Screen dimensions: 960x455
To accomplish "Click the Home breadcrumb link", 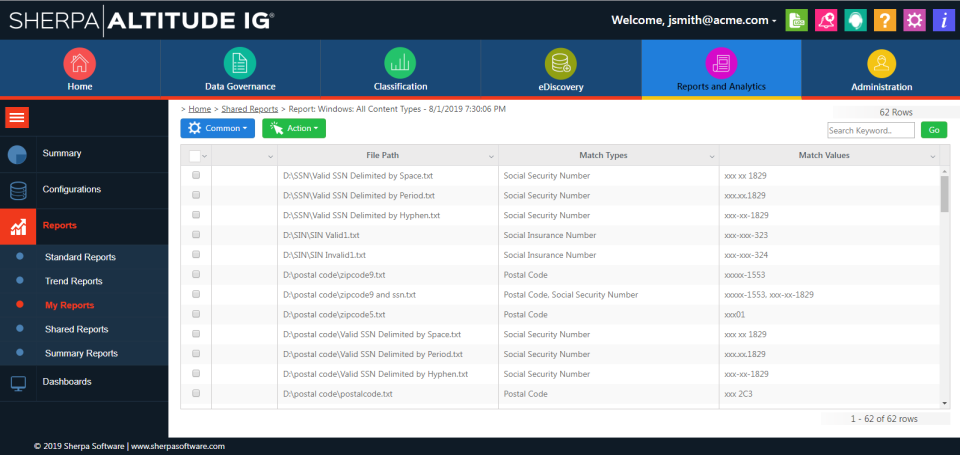I will click(200, 109).
